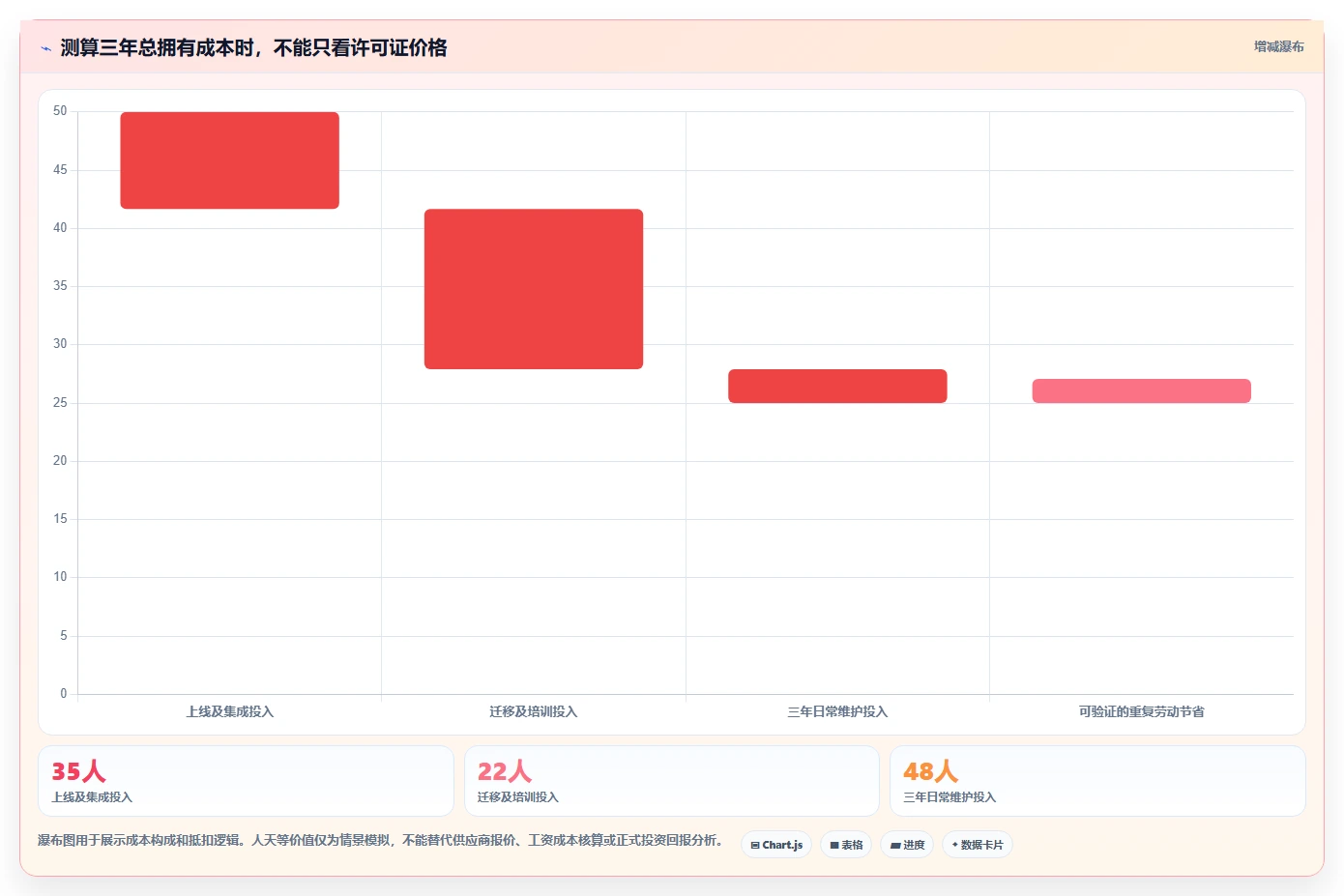The height and width of the screenshot is (896, 1344).
Task: Click the footnote text starting with 瀑布图用于展示
Action: coord(380,840)
